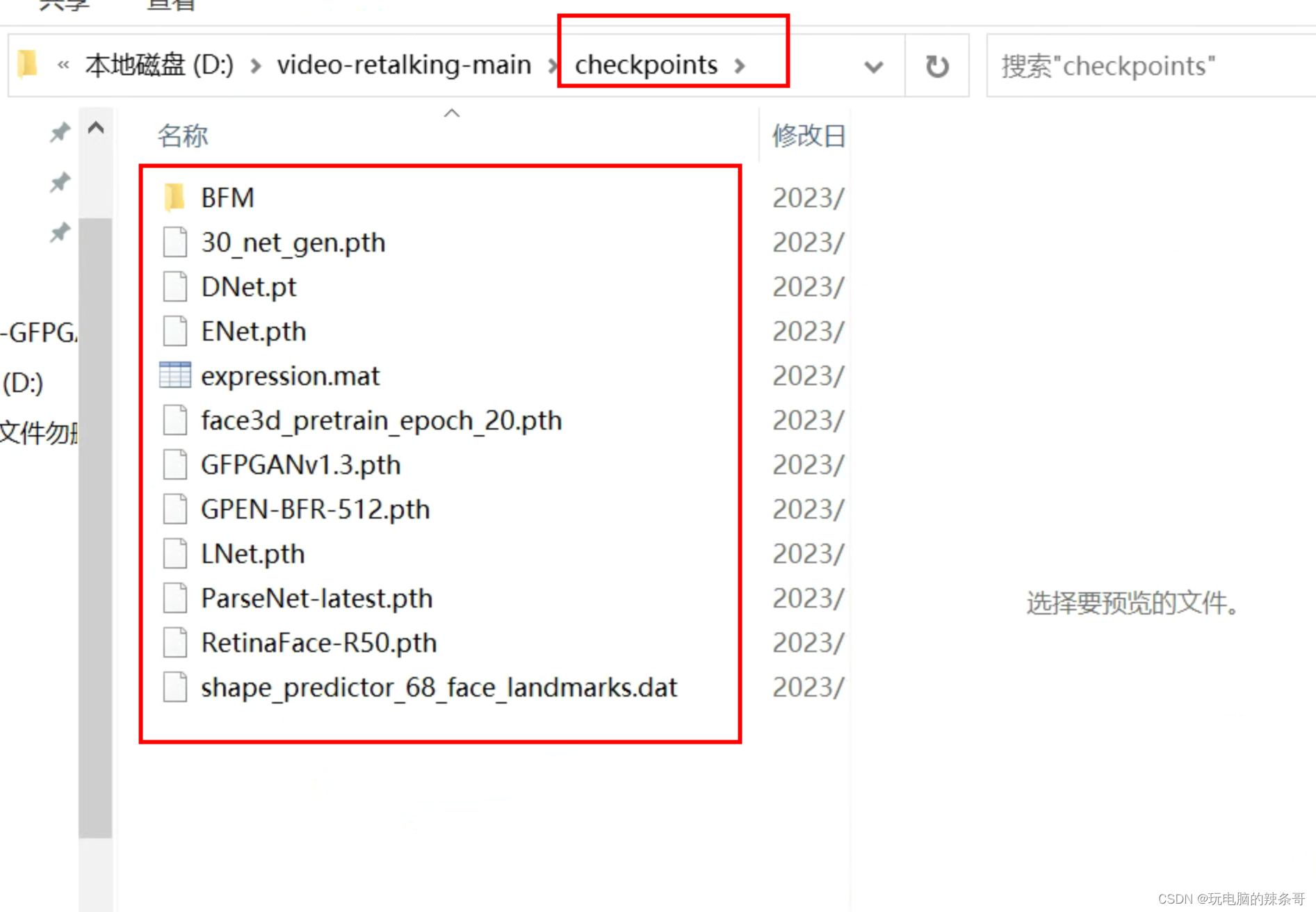Click the pin icon level with the BFM row
Viewport: 1316px width, 912px height.
point(60,182)
